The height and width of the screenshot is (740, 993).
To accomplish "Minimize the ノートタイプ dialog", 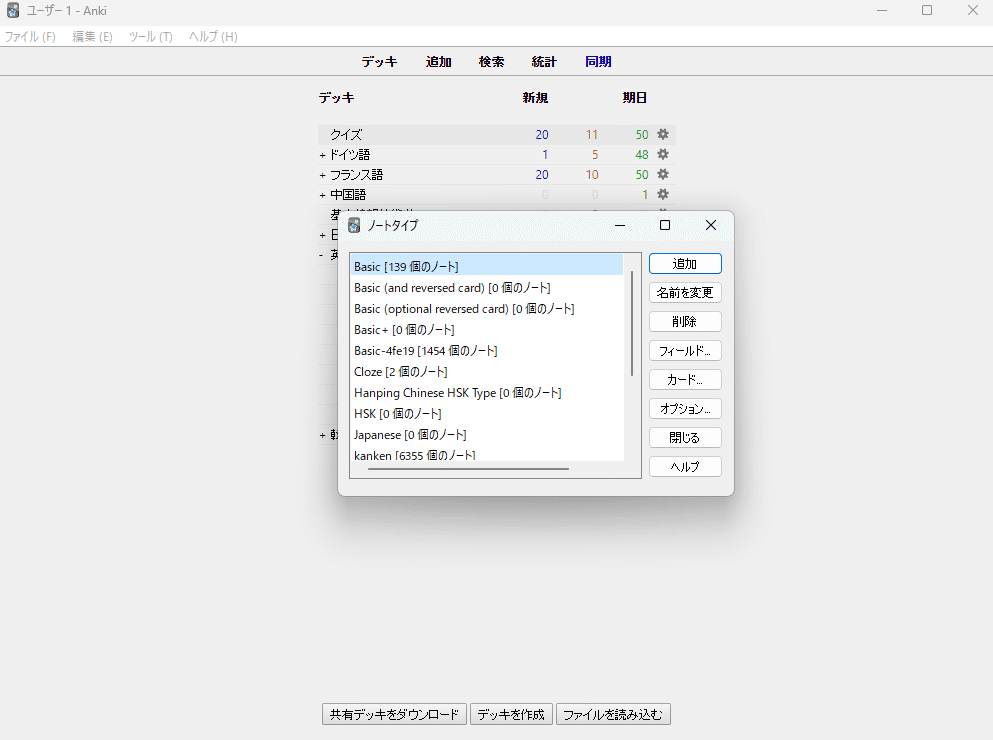I will tap(620, 225).
